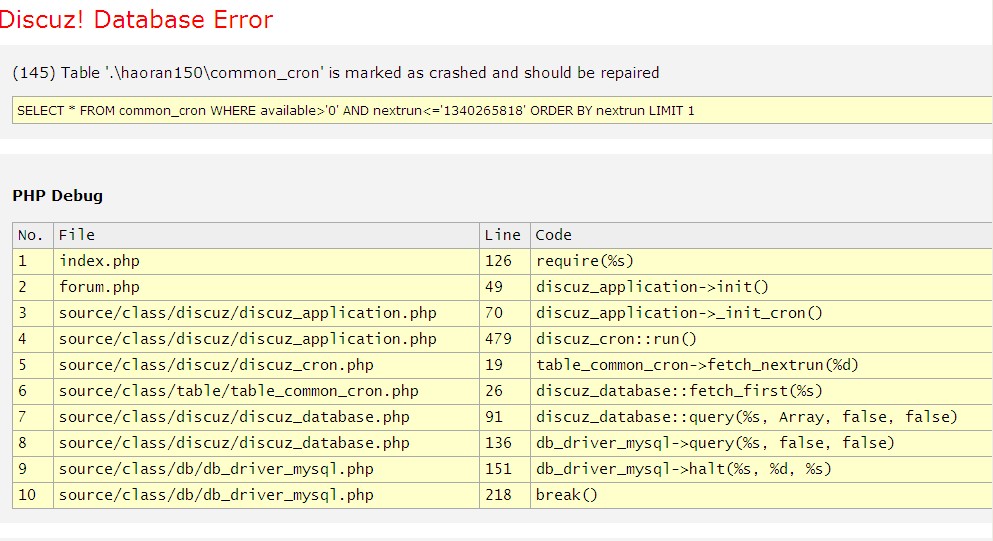Click line number '136'
993x541 pixels.
pos(498,443)
